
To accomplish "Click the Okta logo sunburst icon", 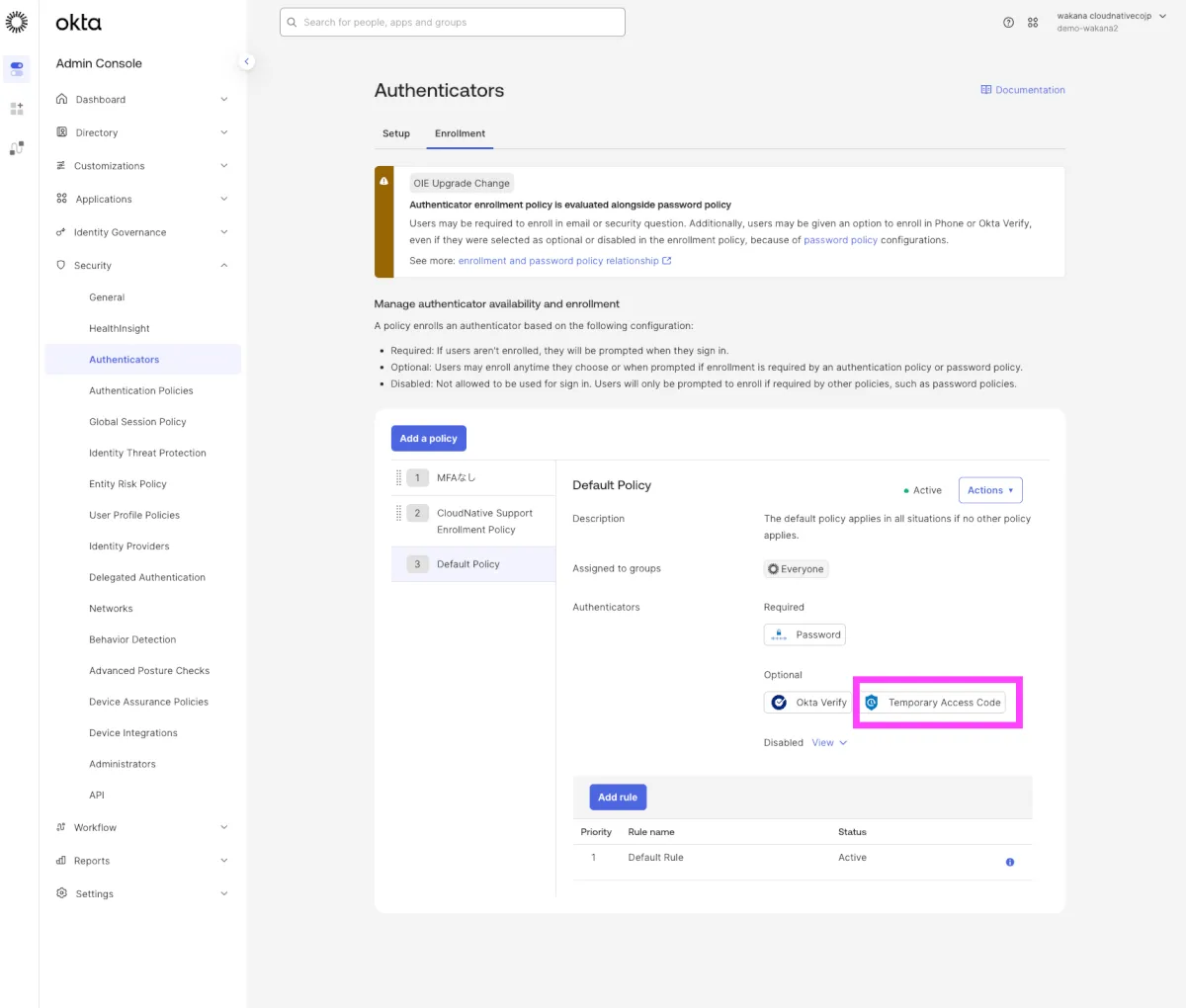I will pos(17,22).
